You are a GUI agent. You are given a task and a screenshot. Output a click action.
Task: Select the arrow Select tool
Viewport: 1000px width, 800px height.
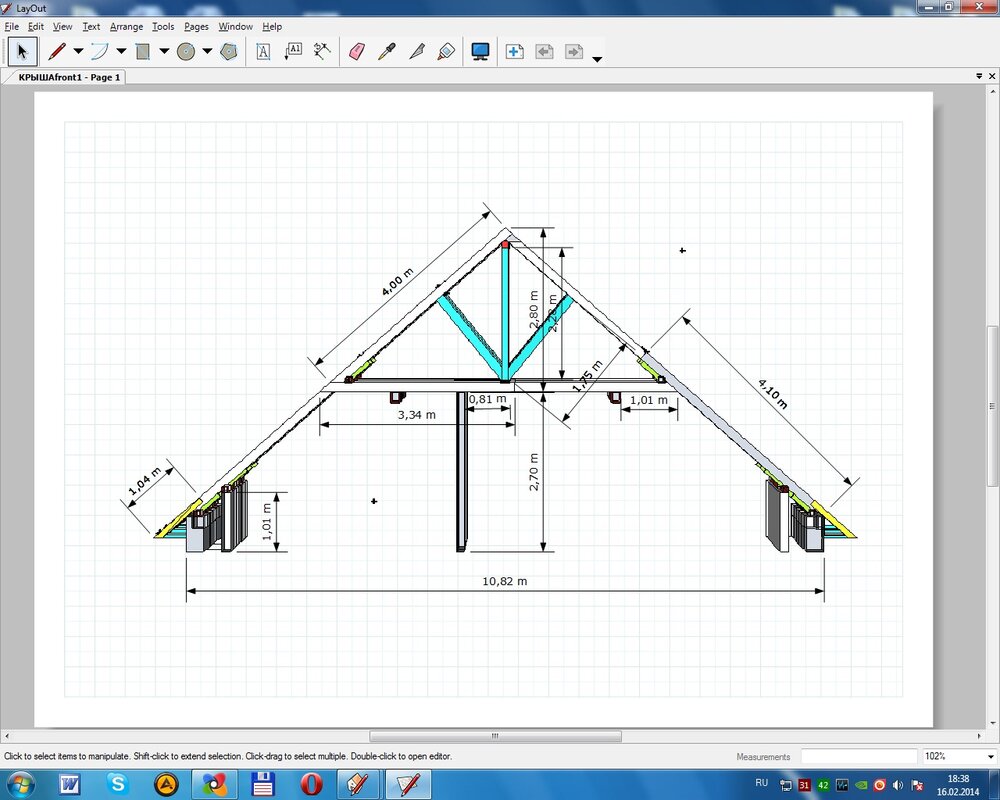click(22, 51)
